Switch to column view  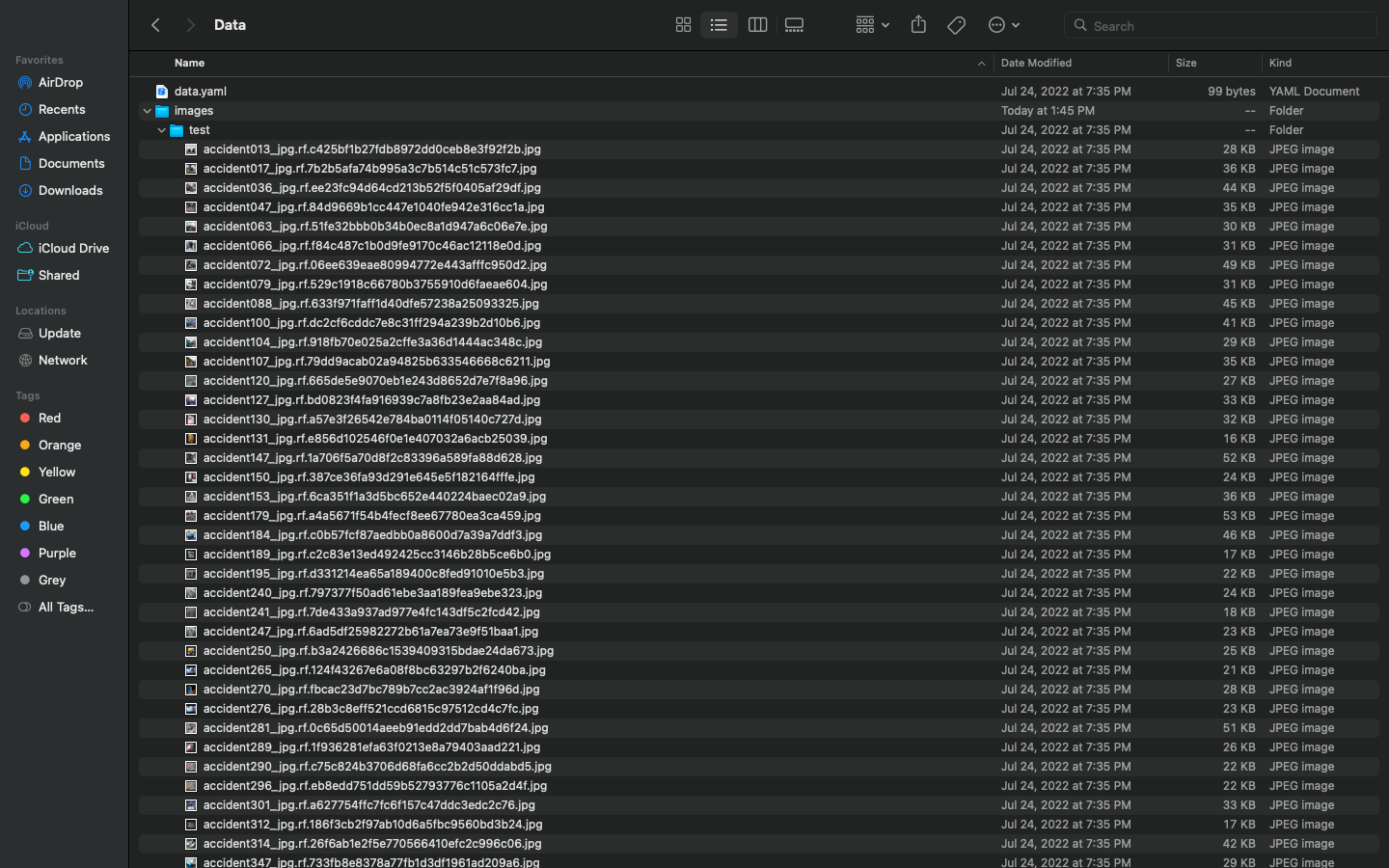pos(757,24)
